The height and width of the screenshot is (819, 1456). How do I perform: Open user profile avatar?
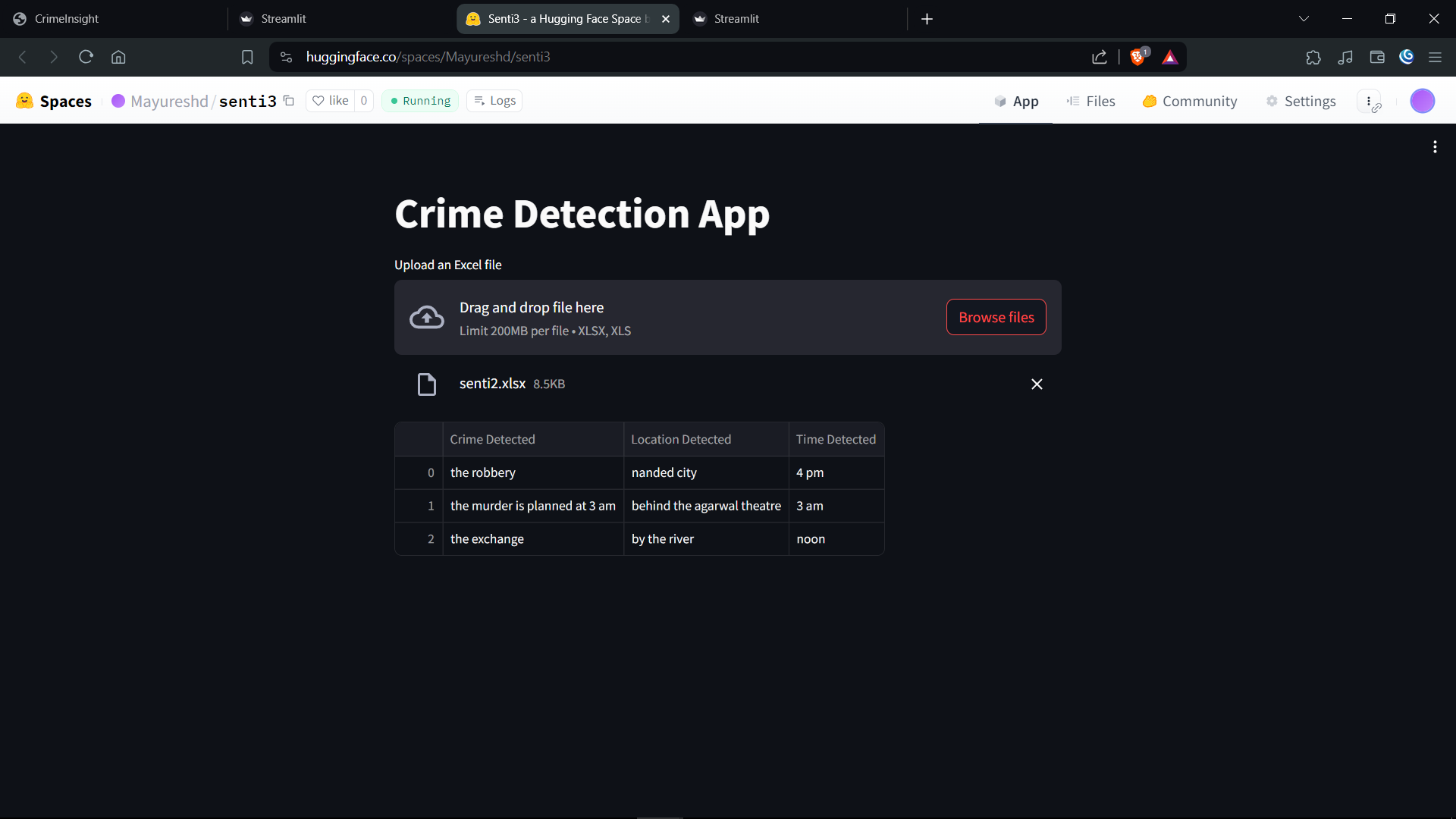(x=1422, y=101)
